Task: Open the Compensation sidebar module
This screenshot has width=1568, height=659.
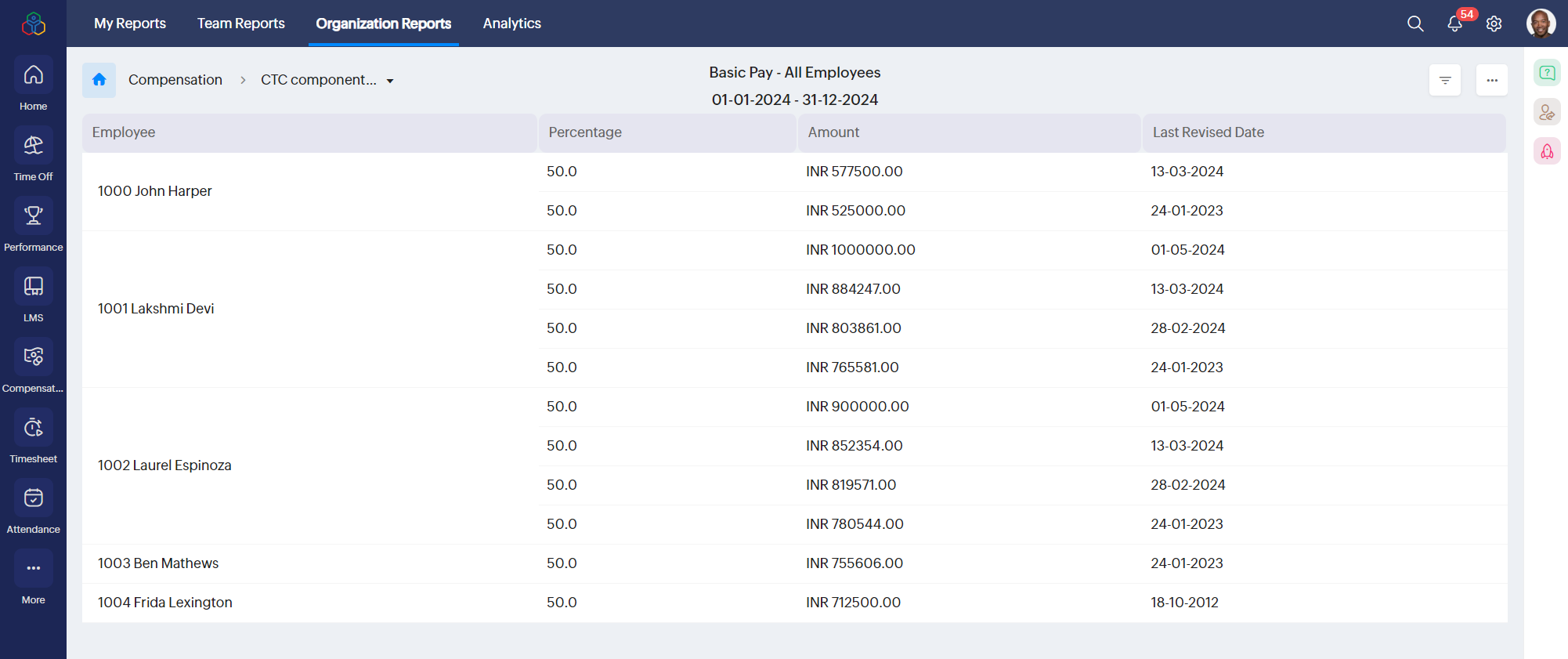Action: [33, 366]
